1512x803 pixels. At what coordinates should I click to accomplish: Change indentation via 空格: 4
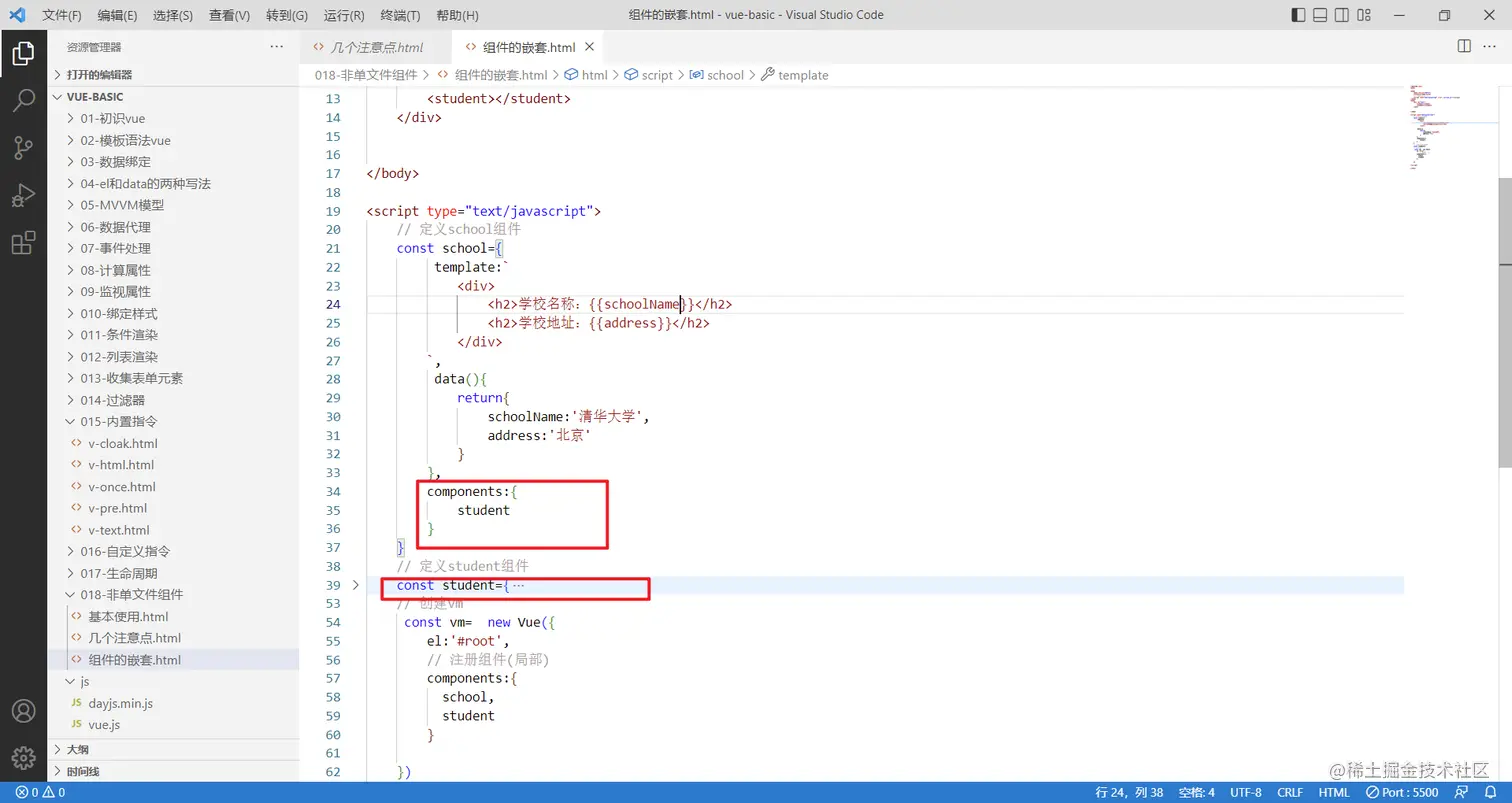(x=1196, y=792)
